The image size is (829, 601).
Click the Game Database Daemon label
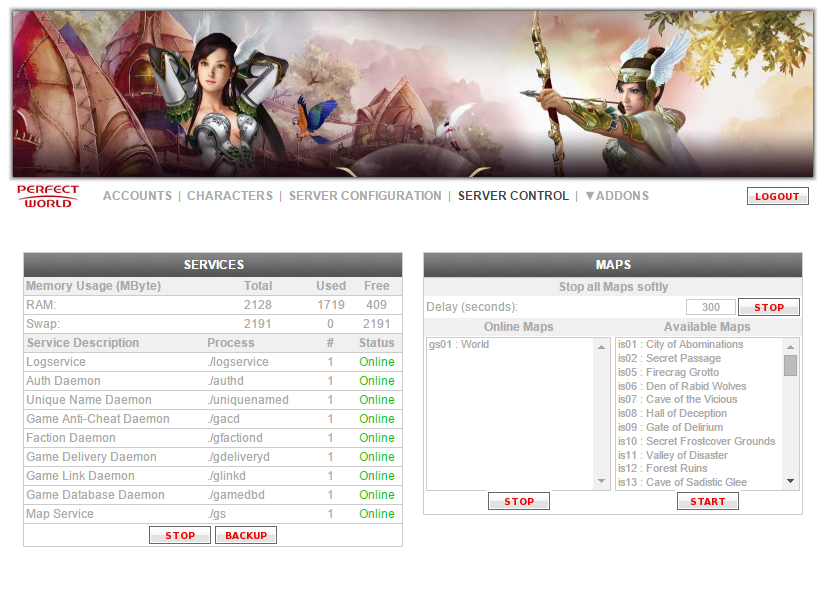(x=96, y=495)
